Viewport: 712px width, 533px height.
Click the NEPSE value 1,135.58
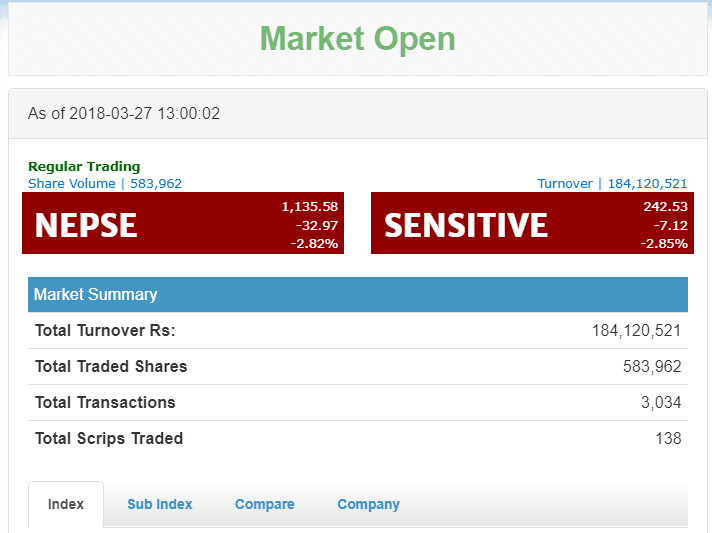(310, 207)
